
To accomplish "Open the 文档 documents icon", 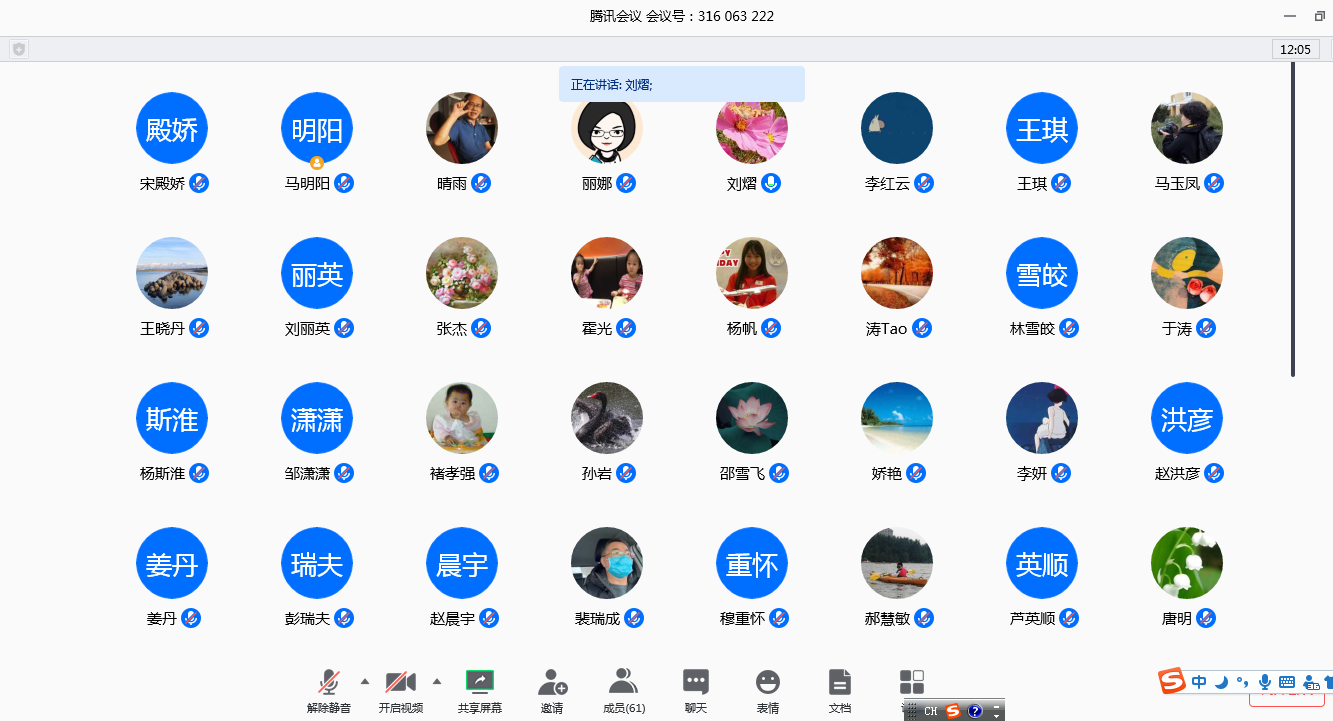I will (x=840, y=683).
